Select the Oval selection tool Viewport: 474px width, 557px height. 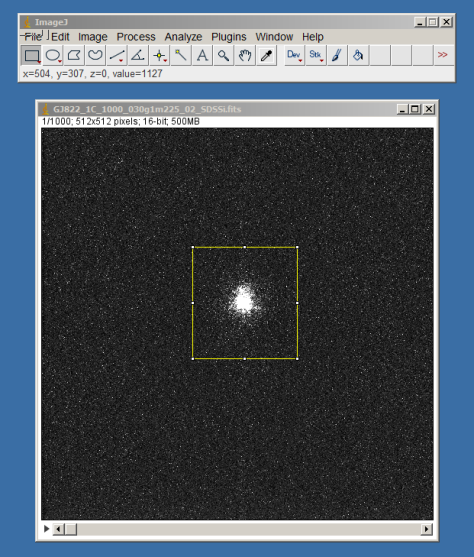(x=53, y=55)
